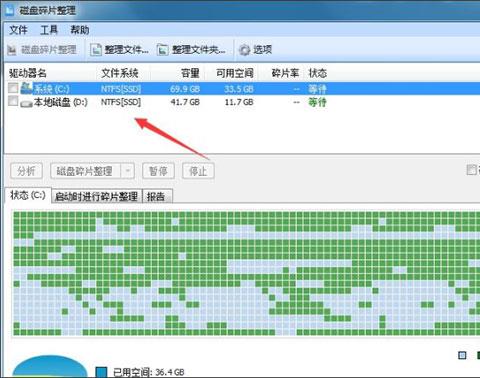
Task: Click the 分析 button
Action: (27, 171)
